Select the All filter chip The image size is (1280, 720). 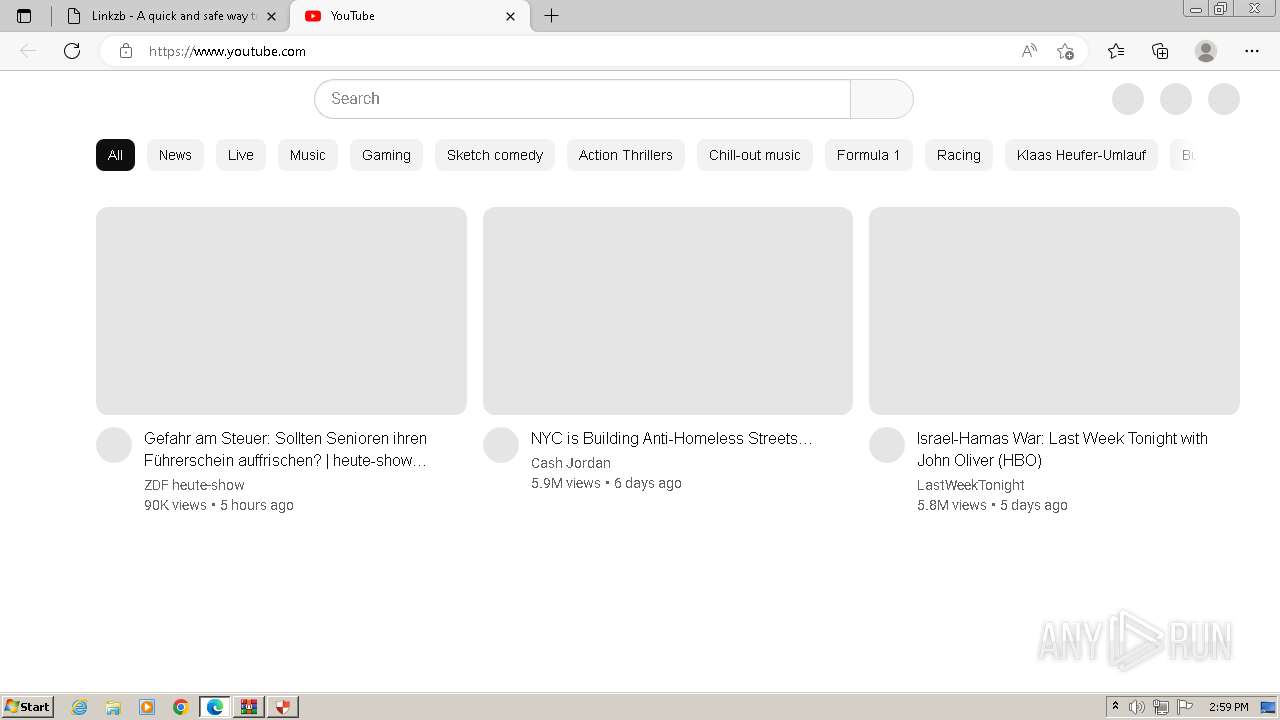coord(115,155)
